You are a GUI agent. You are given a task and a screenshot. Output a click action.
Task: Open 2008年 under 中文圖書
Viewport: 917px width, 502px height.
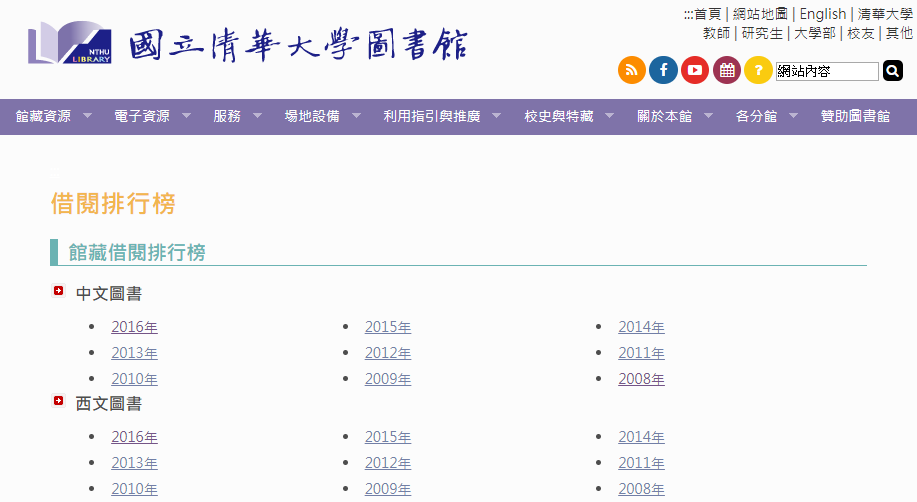pyautogui.click(x=642, y=379)
